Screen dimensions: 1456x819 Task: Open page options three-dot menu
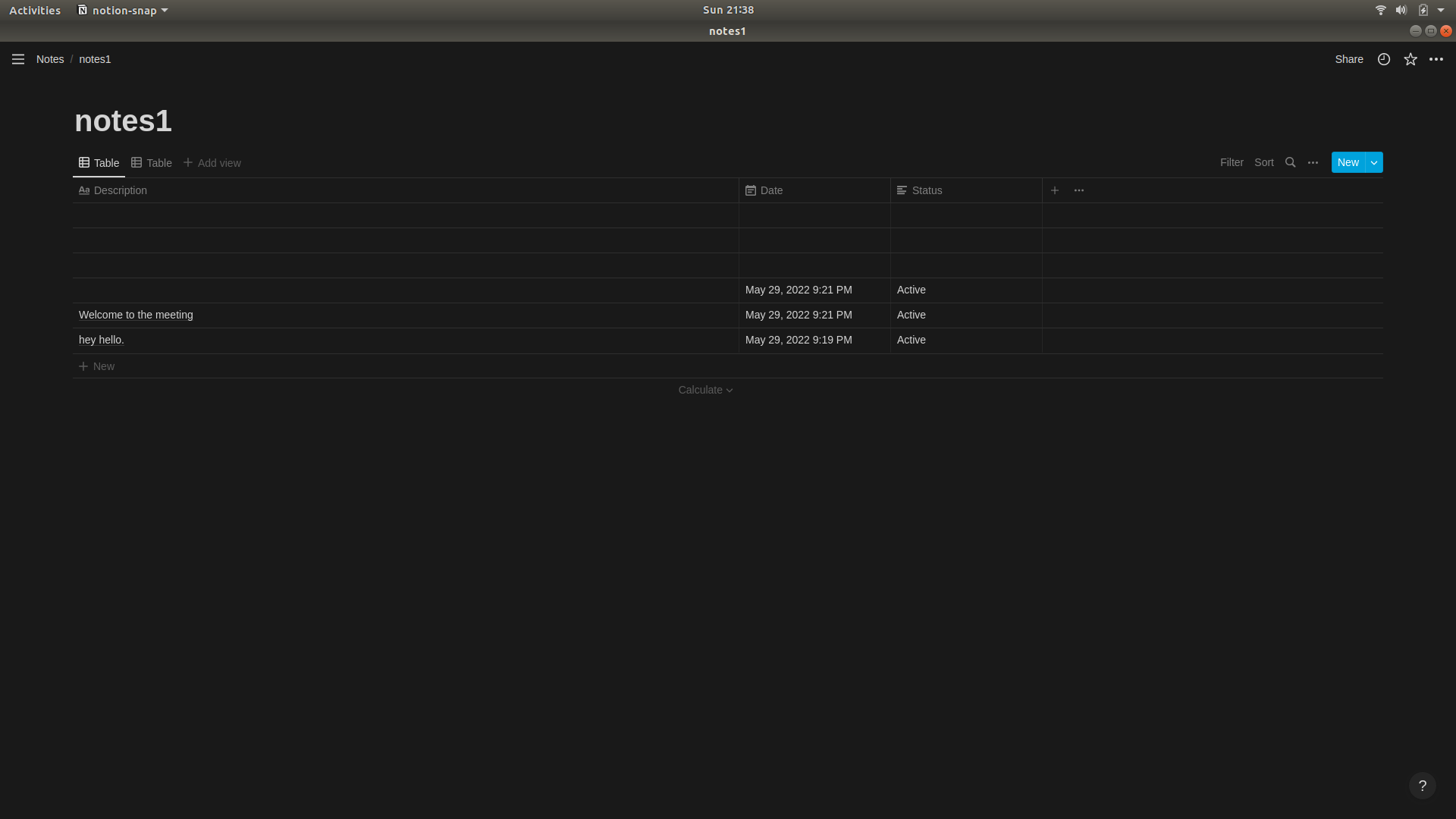click(1436, 59)
